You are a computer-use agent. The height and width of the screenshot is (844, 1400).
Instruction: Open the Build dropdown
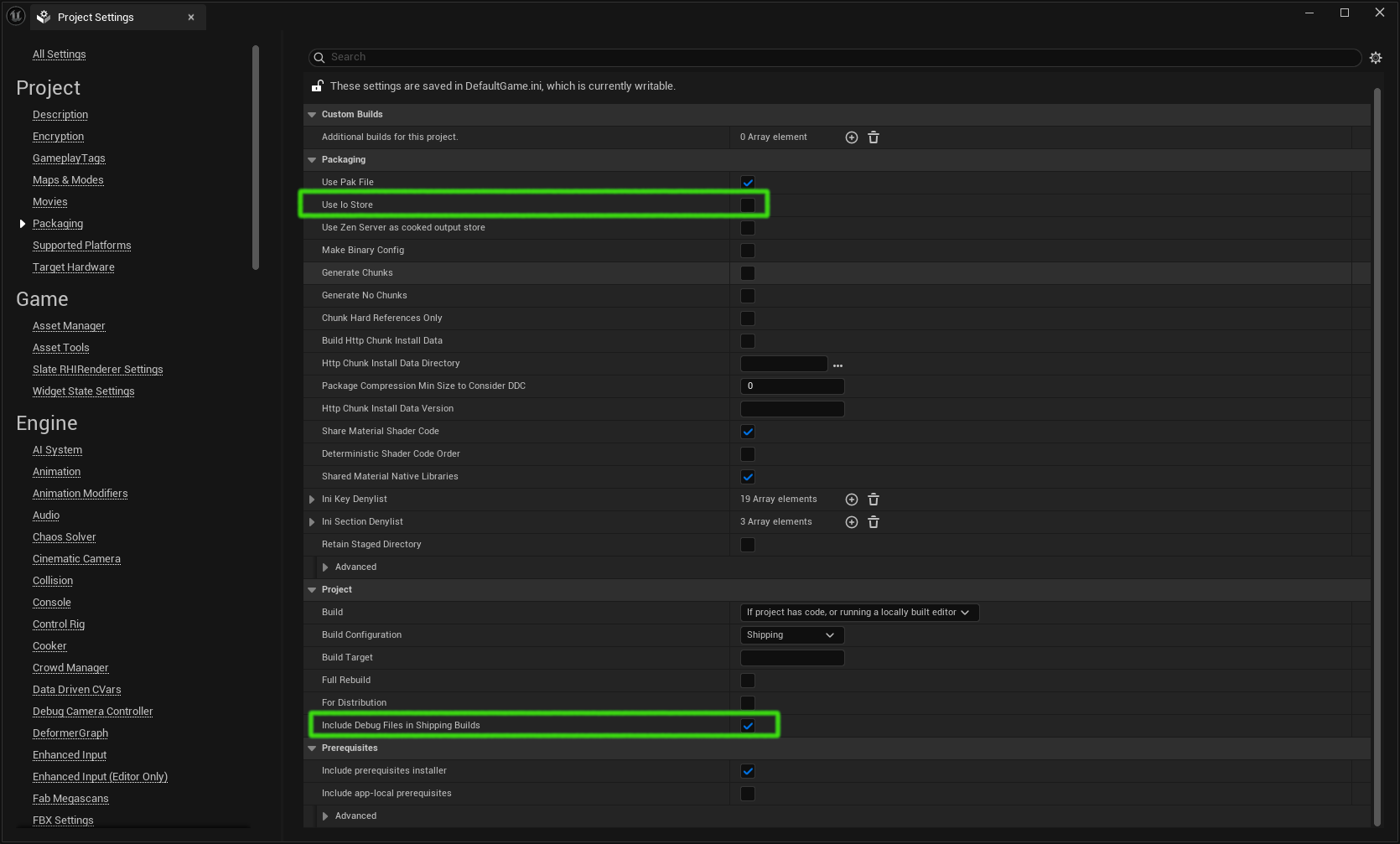coord(859,613)
